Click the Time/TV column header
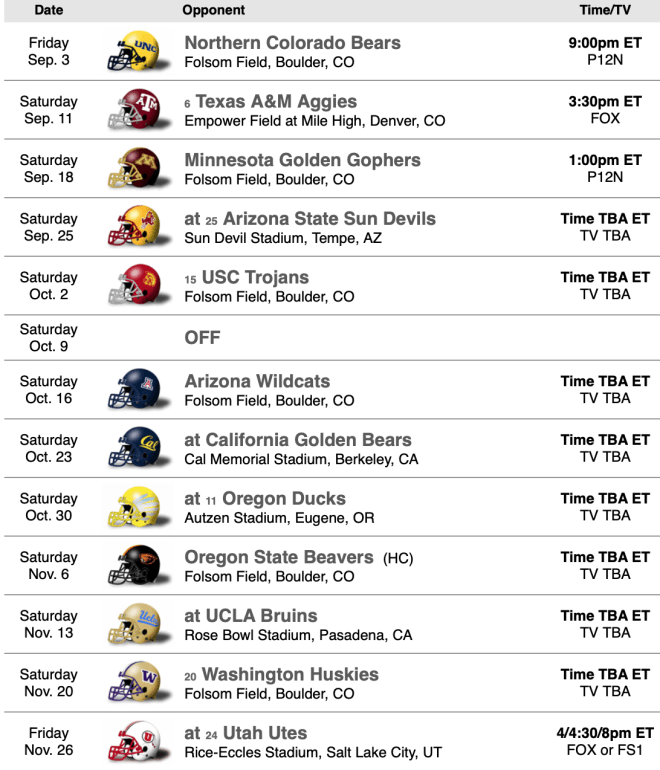The image size is (660, 770). click(x=605, y=10)
